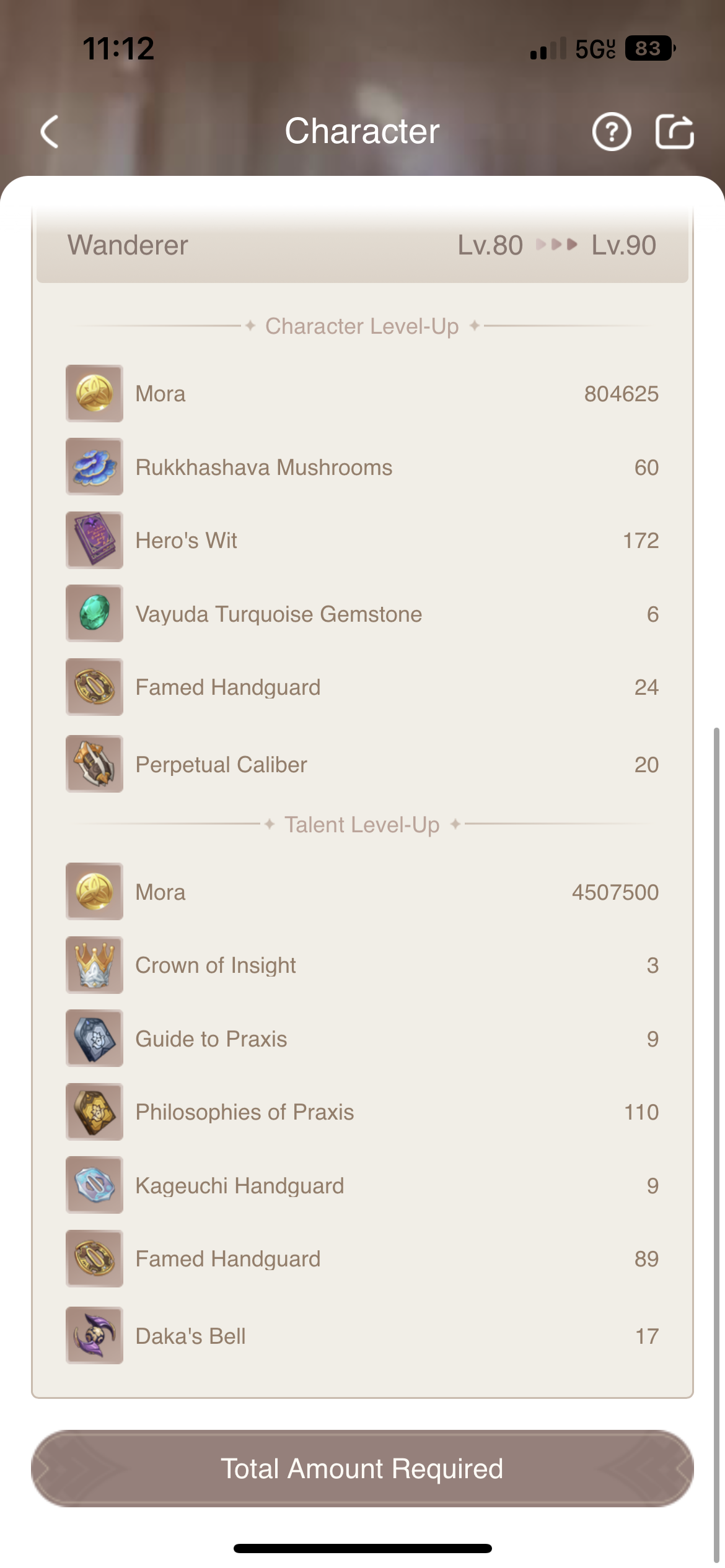The width and height of the screenshot is (725, 1568).
Task: Tap the Guide to Praxis icon
Action: [94, 1039]
